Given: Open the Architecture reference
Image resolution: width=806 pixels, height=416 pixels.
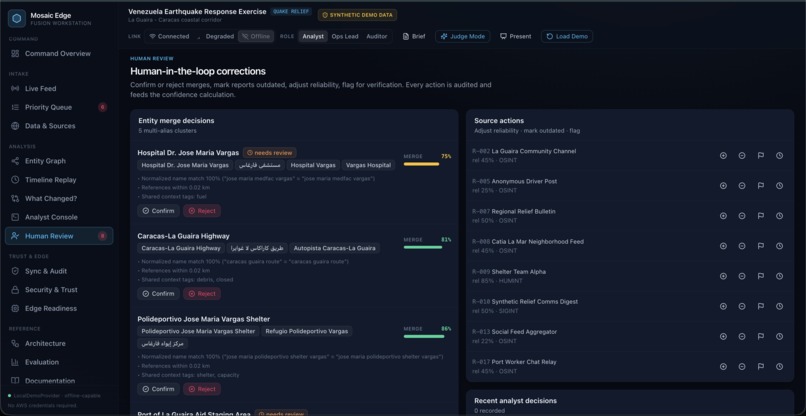Looking at the screenshot, I should point(59,343).
